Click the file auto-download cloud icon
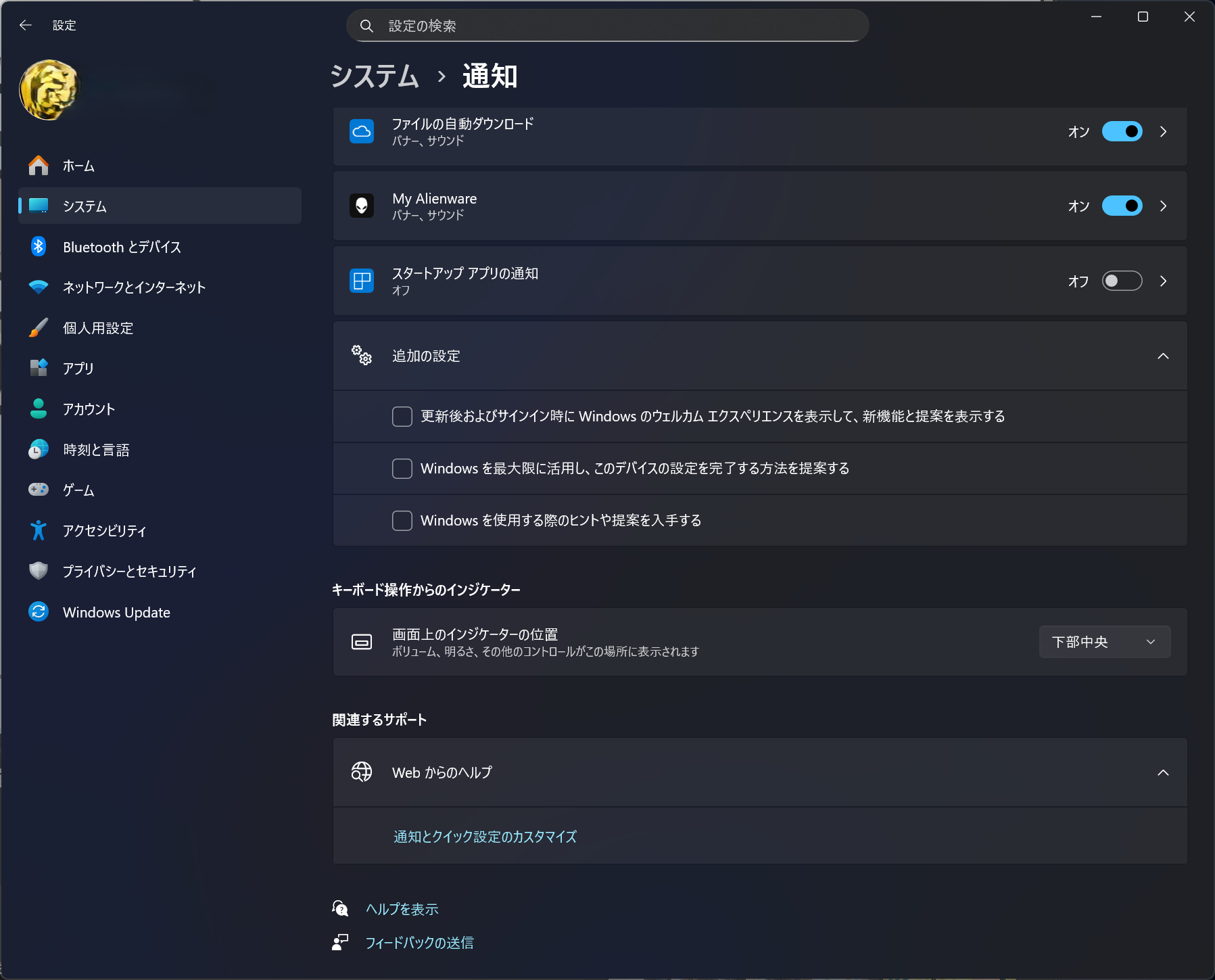The width and height of the screenshot is (1215, 980). (x=362, y=131)
